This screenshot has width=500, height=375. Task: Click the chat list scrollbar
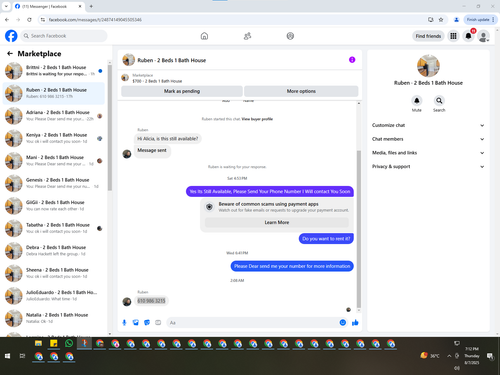pos(110,128)
